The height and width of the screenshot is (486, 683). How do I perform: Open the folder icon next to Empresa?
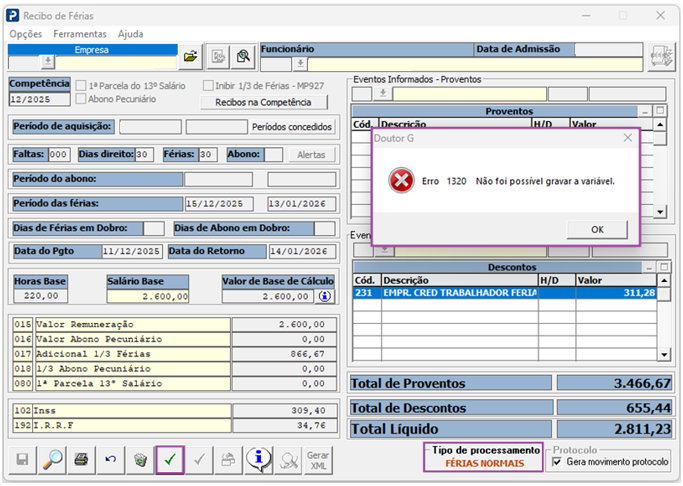191,56
